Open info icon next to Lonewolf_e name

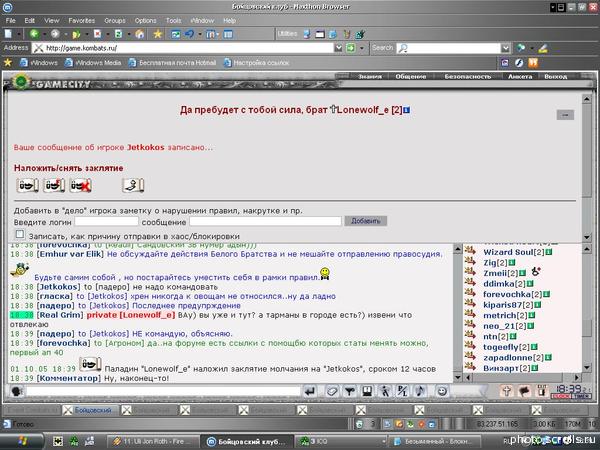pyautogui.click(x=407, y=110)
